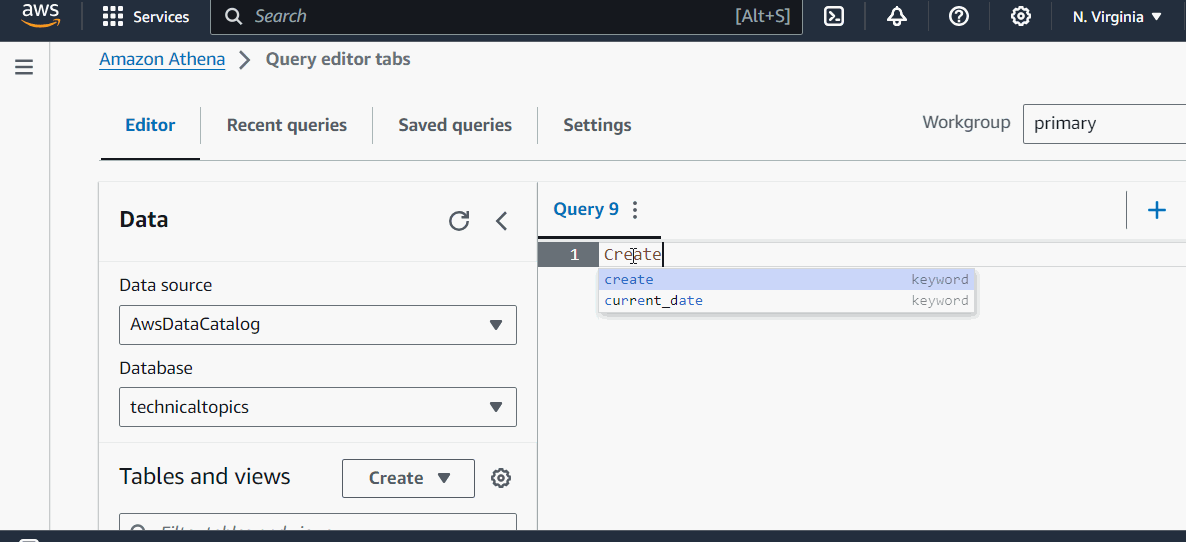Go to the Amazon Athena breadcrumb link

pos(162,59)
